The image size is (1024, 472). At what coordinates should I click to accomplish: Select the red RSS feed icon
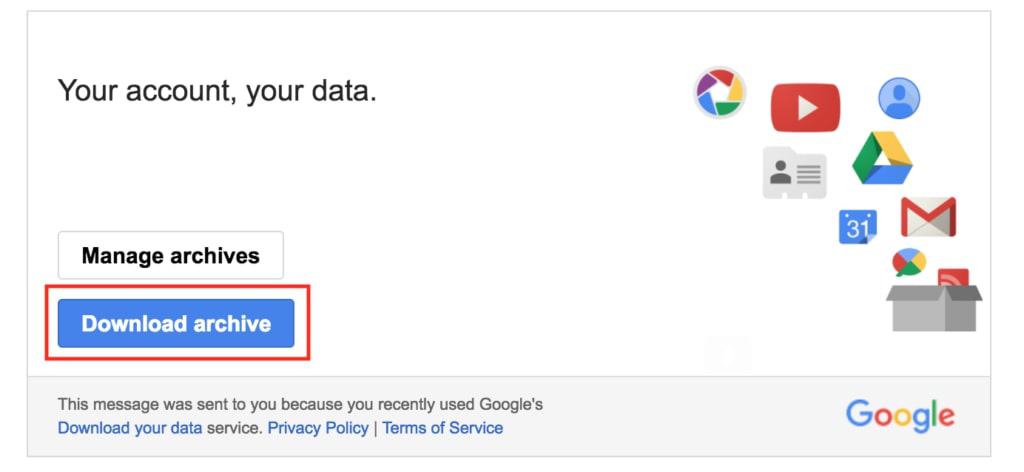[x=953, y=277]
